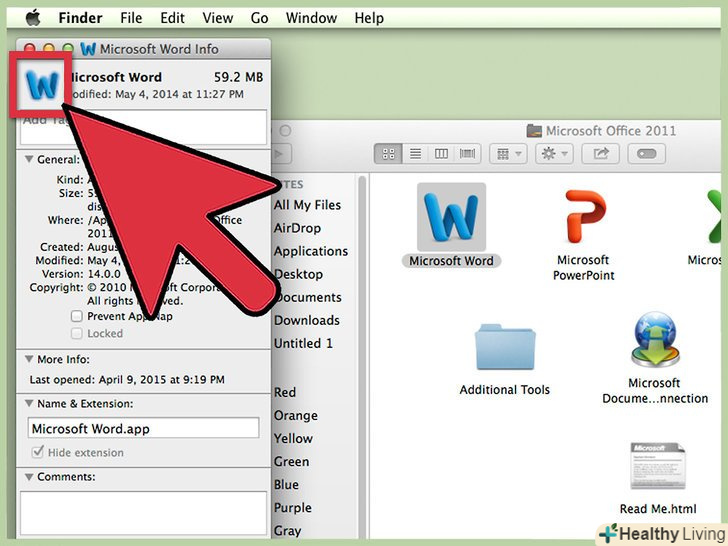Collapse the Comments section

pos(29,476)
